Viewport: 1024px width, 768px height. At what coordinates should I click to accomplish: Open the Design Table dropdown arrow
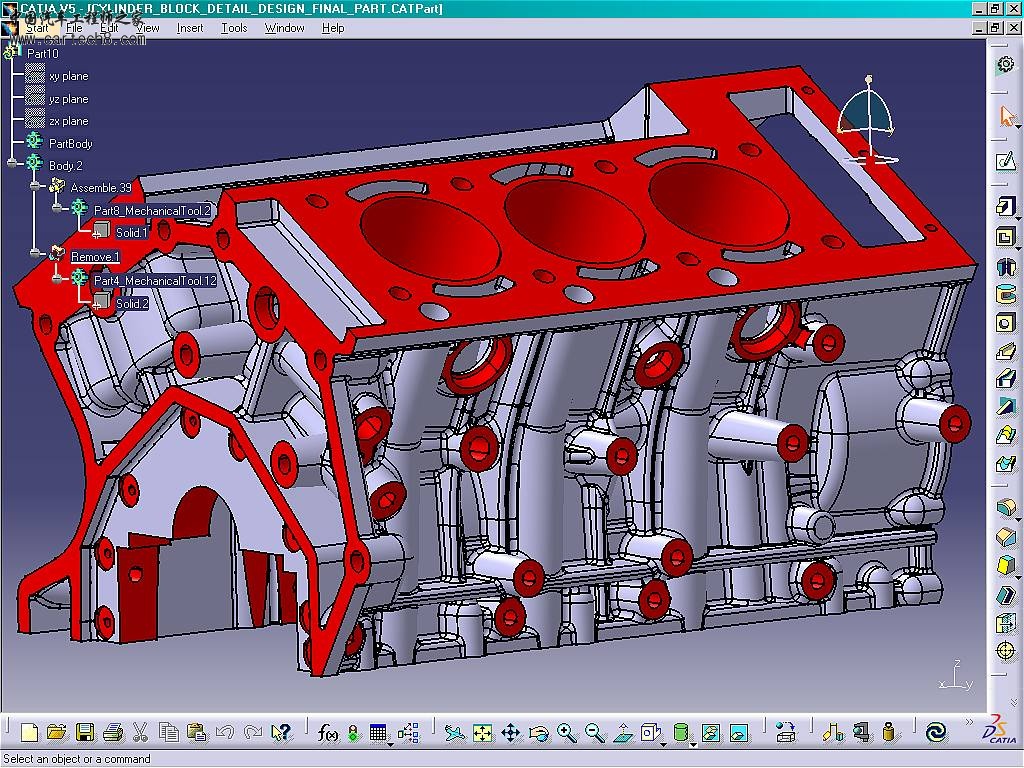(x=391, y=744)
